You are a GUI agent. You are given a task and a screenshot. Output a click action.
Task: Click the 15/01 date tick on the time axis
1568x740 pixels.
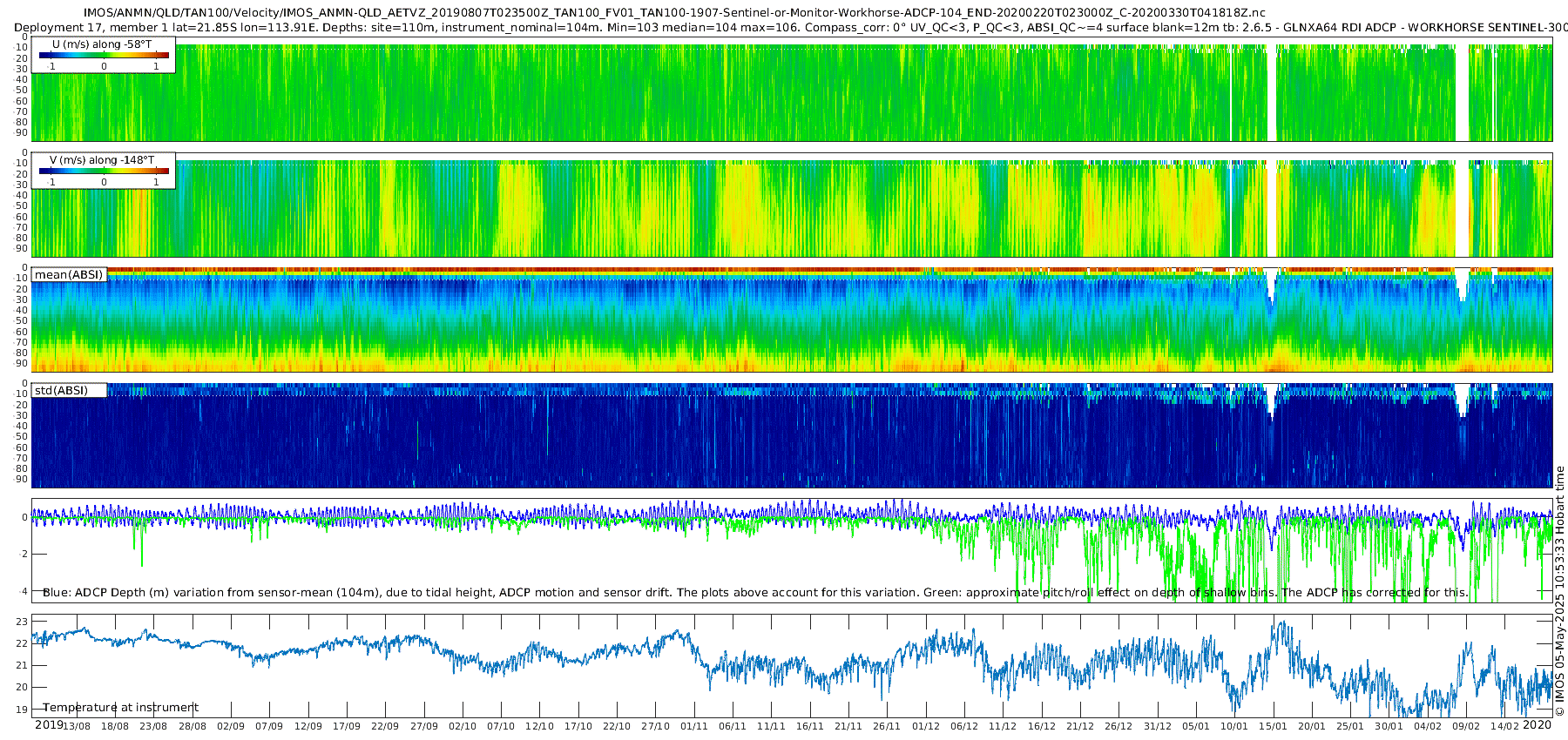(1274, 726)
